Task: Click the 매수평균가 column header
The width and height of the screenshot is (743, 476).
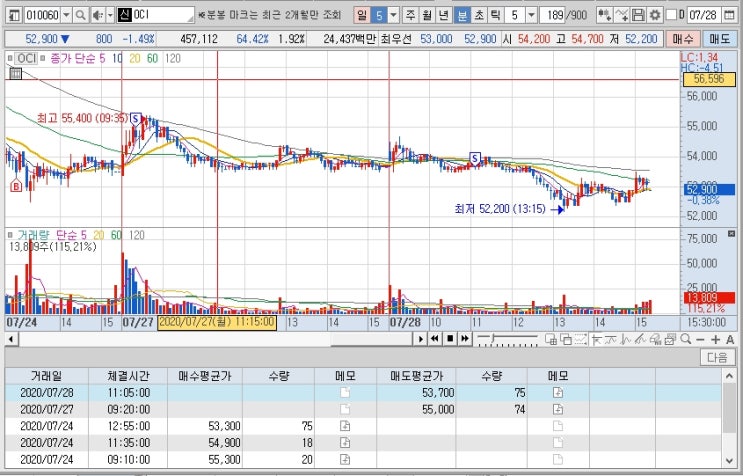Action: 205,376
